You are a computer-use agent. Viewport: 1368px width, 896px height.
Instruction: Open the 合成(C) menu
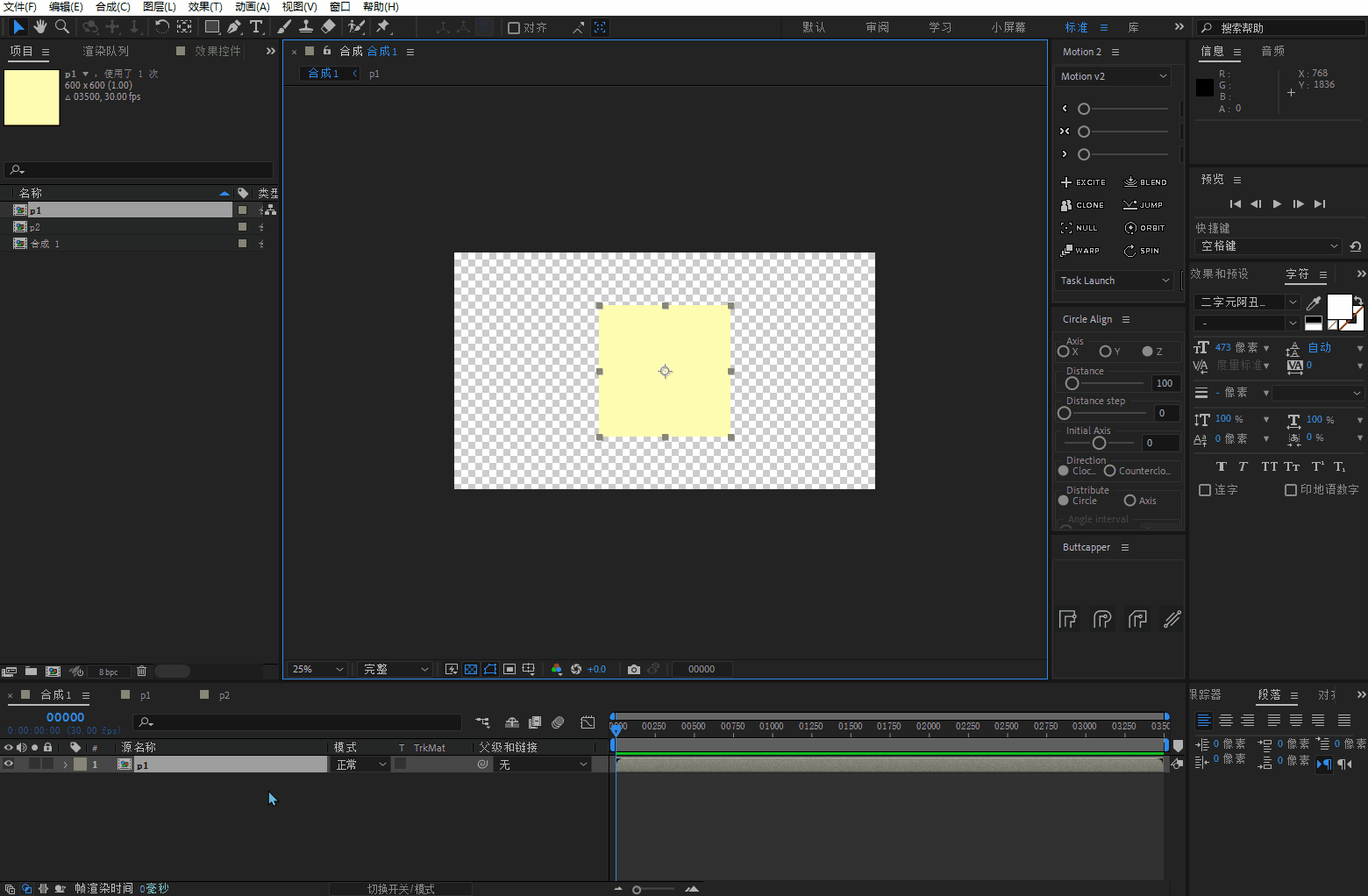pos(112,7)
